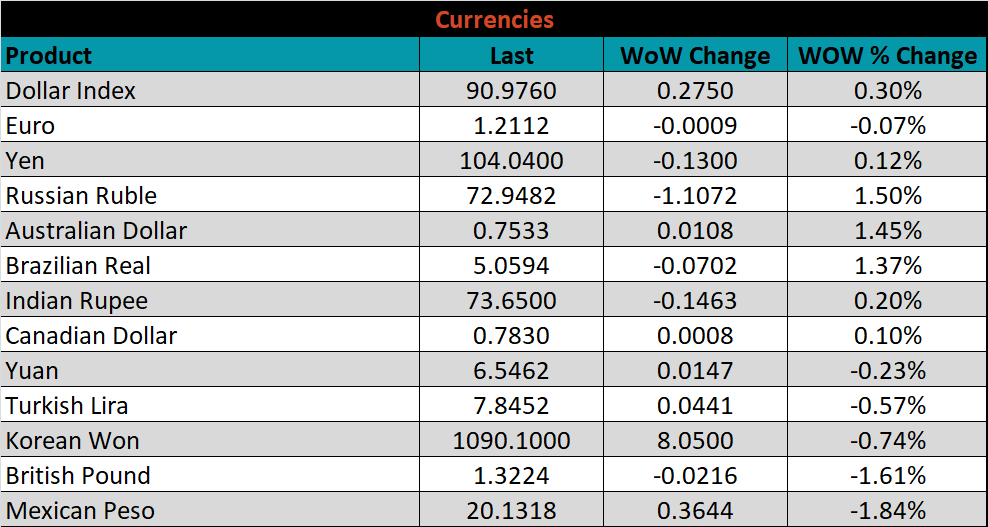Click the WOW % Change column header
The image size is (988, 527).
coord(887,56)
